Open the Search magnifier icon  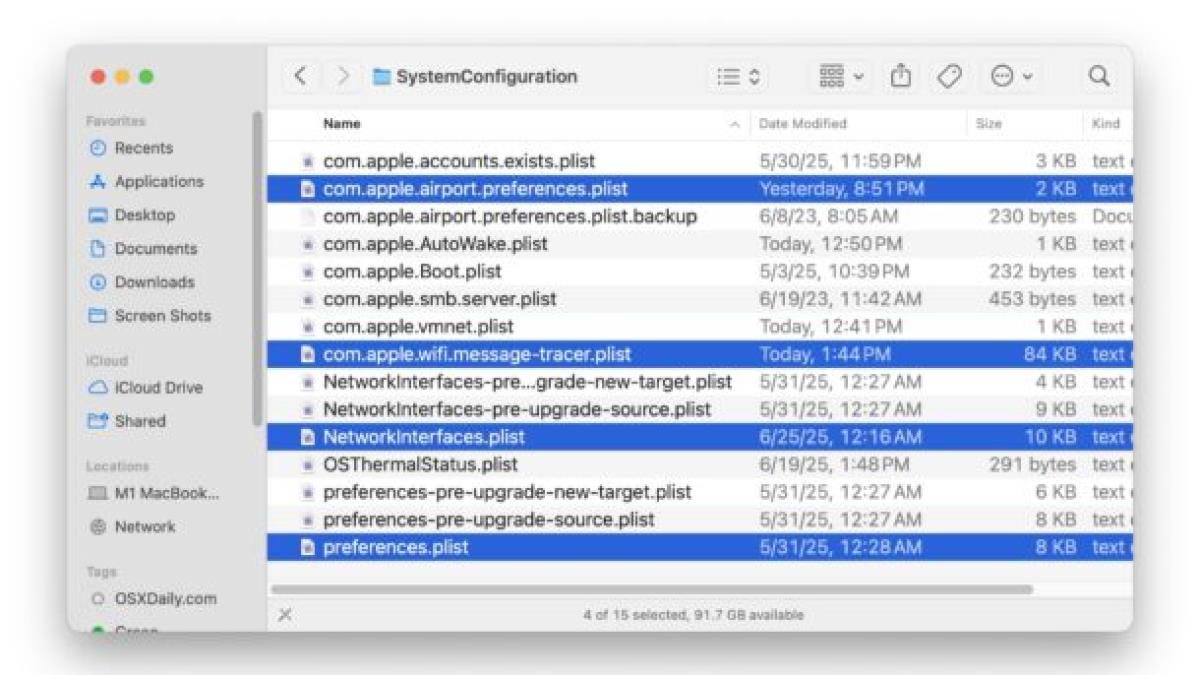[1098, 76]
